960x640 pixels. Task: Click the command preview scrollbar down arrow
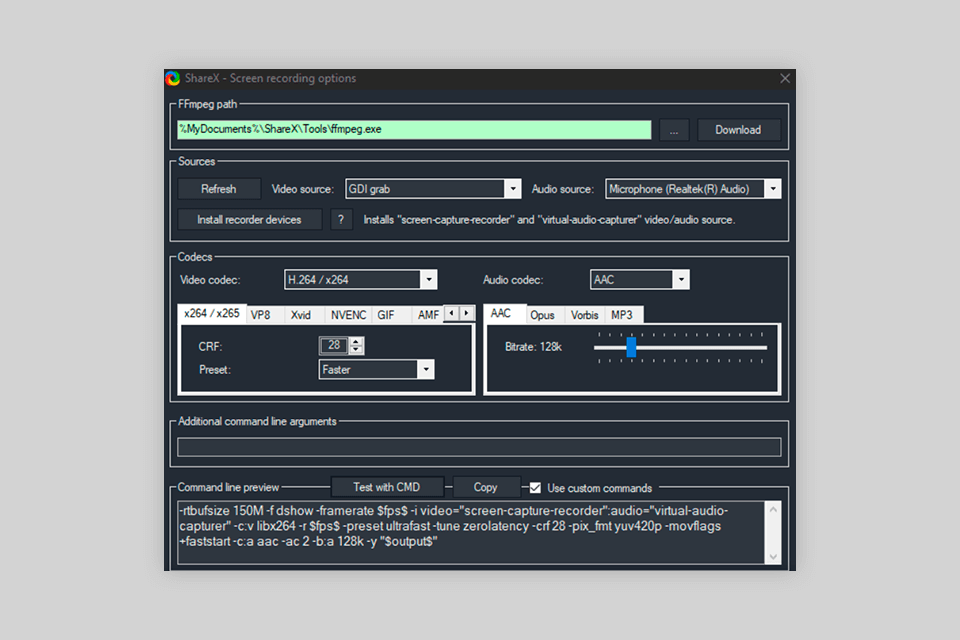click(773, 556)
